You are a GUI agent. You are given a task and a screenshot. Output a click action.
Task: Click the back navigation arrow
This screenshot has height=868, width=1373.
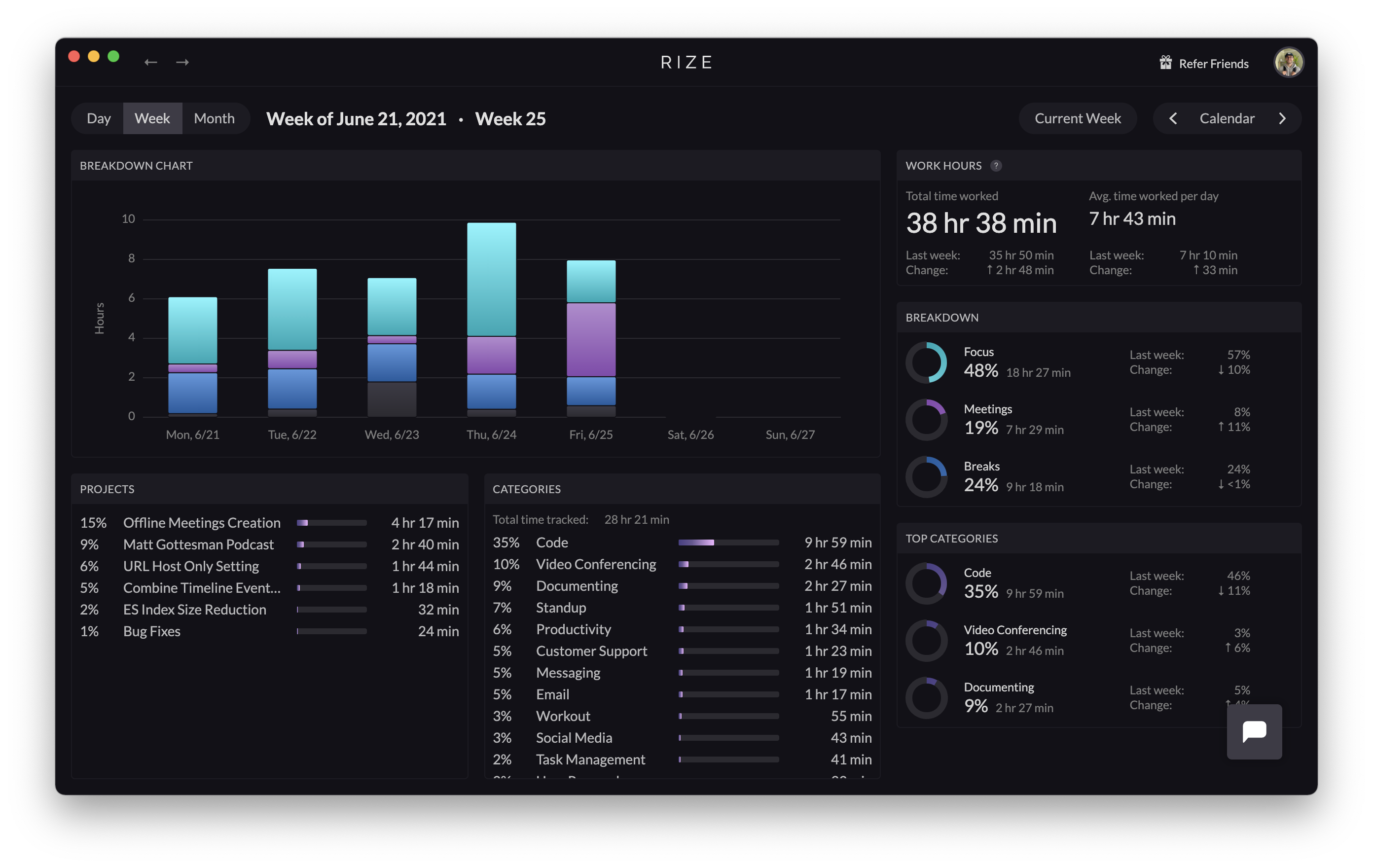pos(151,62)
